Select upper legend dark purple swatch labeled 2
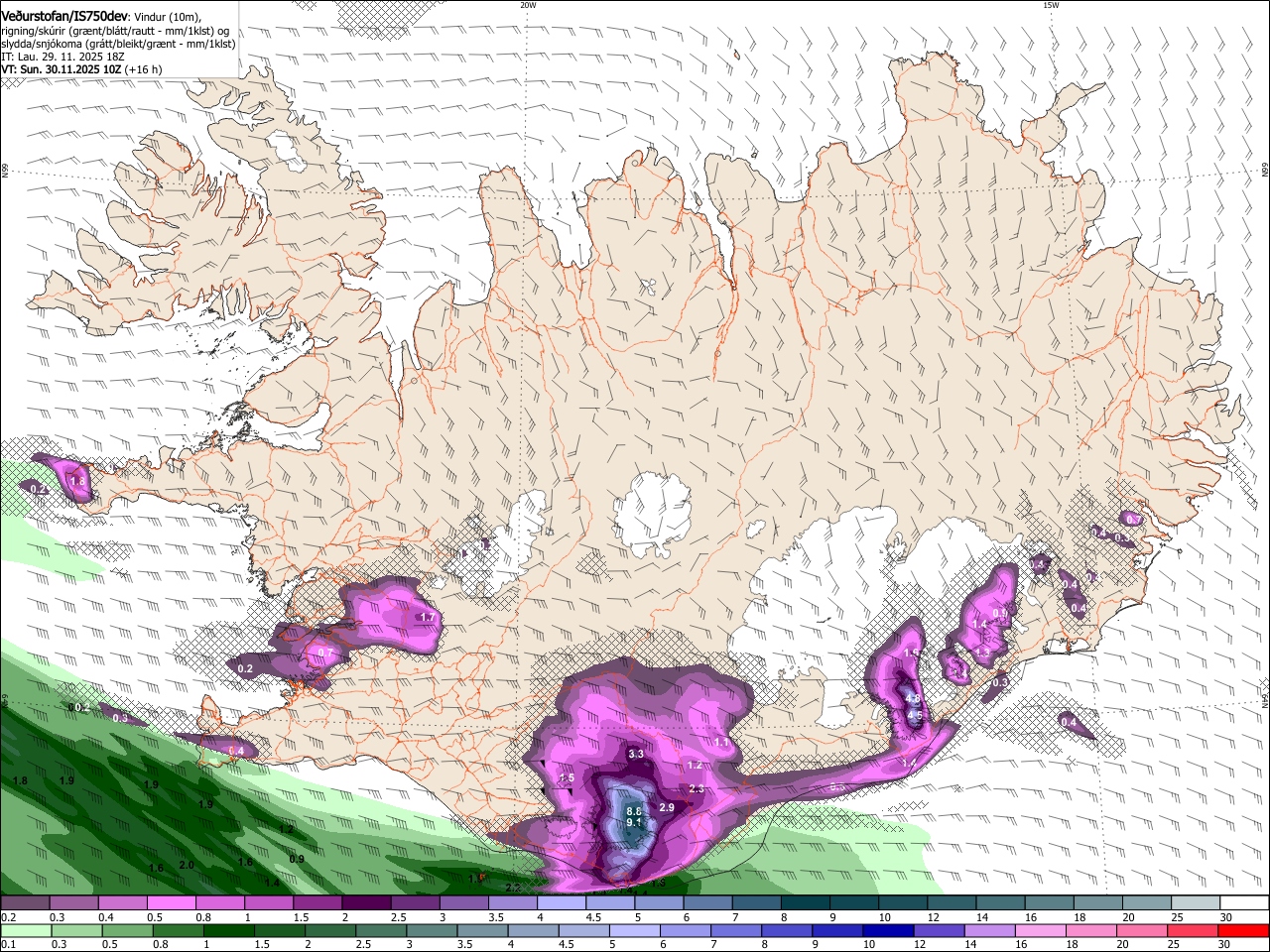Image resolution: width=1270 pixels, height=952 pixels. point(368,903)
